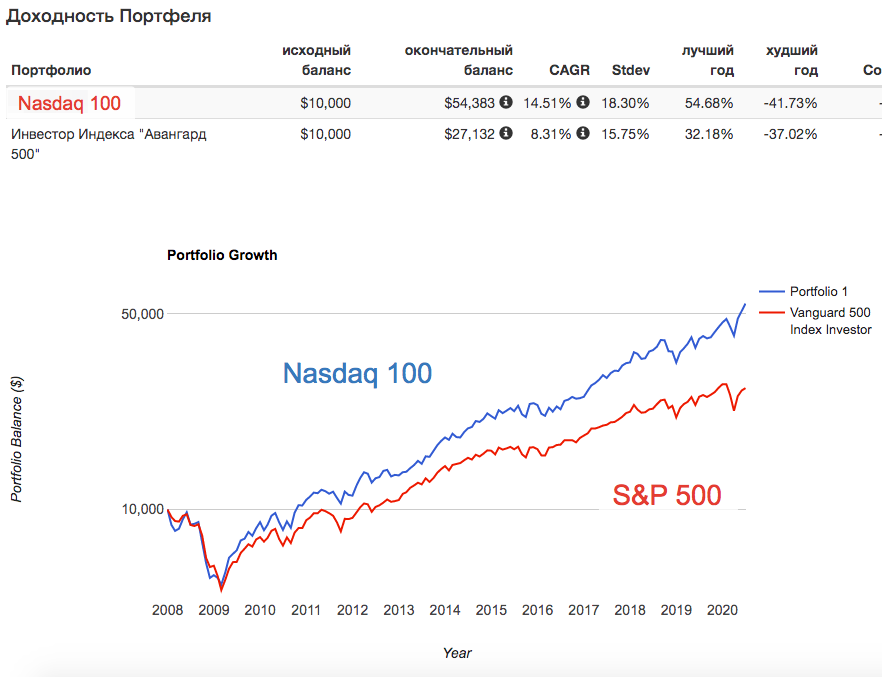Screen dimensions: 882x677
Task: Sort by the Stdev column header
Action: [630, 70]
